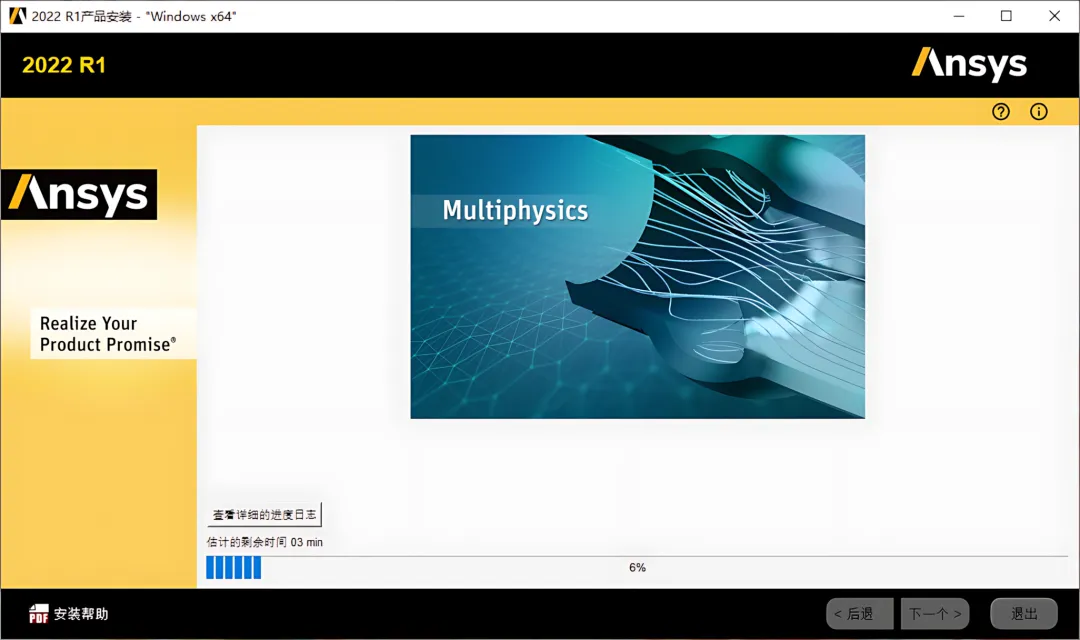Click the Ansys icon in title bar
Image resolution: width=1080 pixels, height=640 pixels.
tap(17, 16)
